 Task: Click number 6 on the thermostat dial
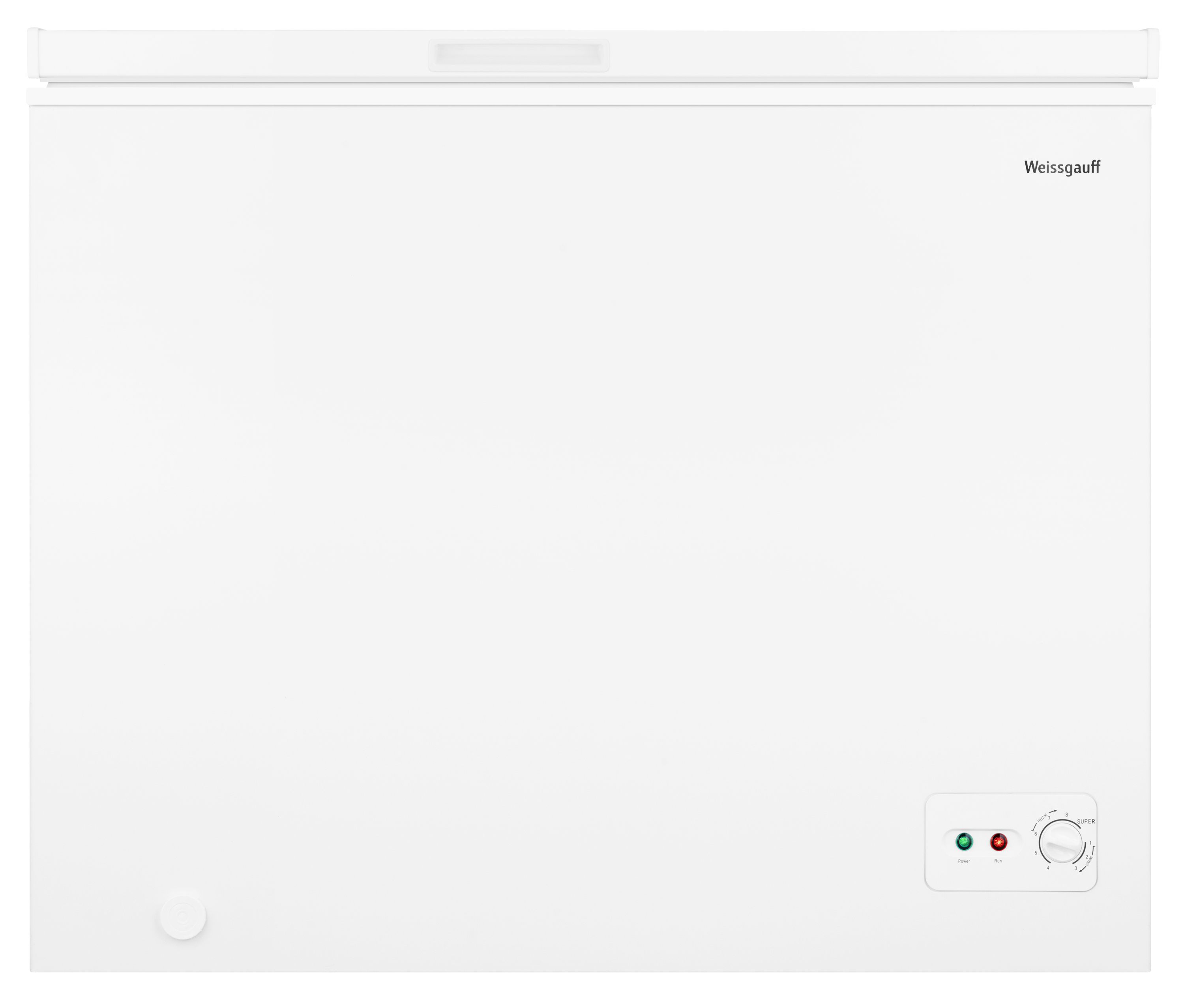click(x=1036, y=834)
